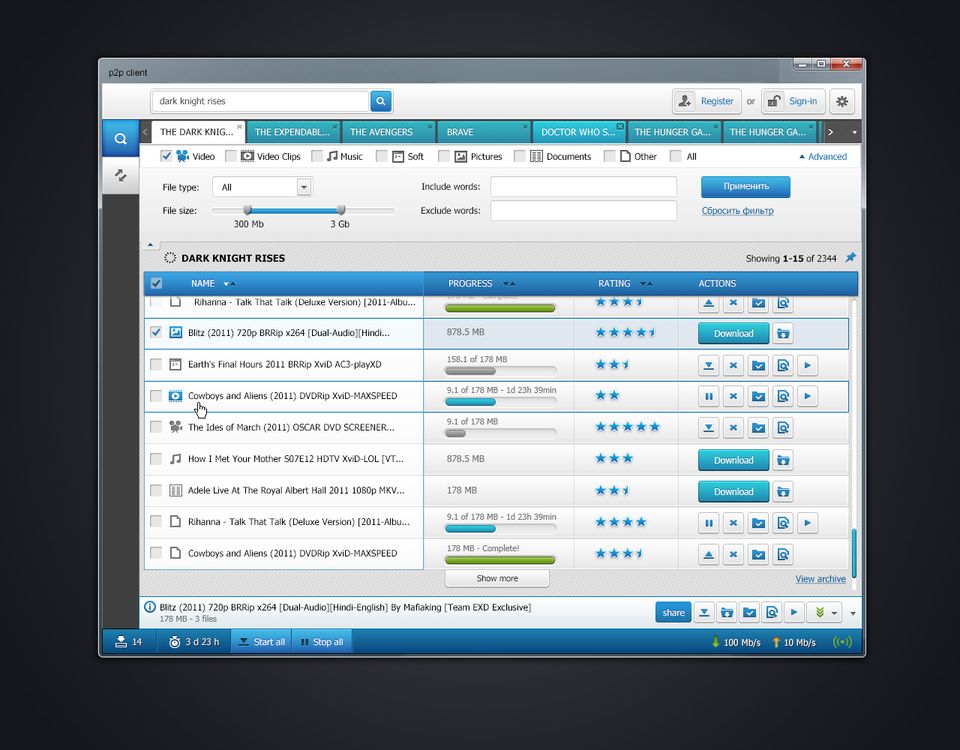The width and height of the screenshot is (960, 750).
Task: Play the Earth's Final Hours file
Action: tap(808, 366)
